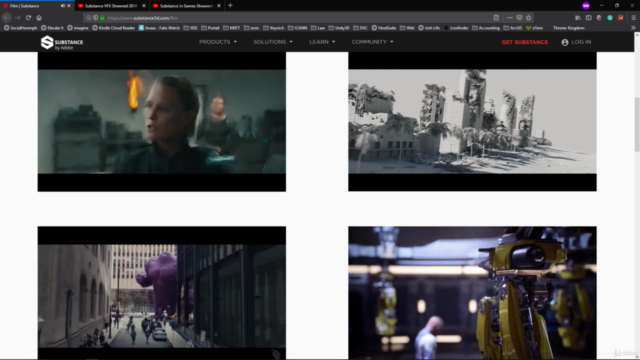Viewport: 640px width, 360px height.
Task: Open Voynich bookmarks folder
Action: tap(274, 28)
